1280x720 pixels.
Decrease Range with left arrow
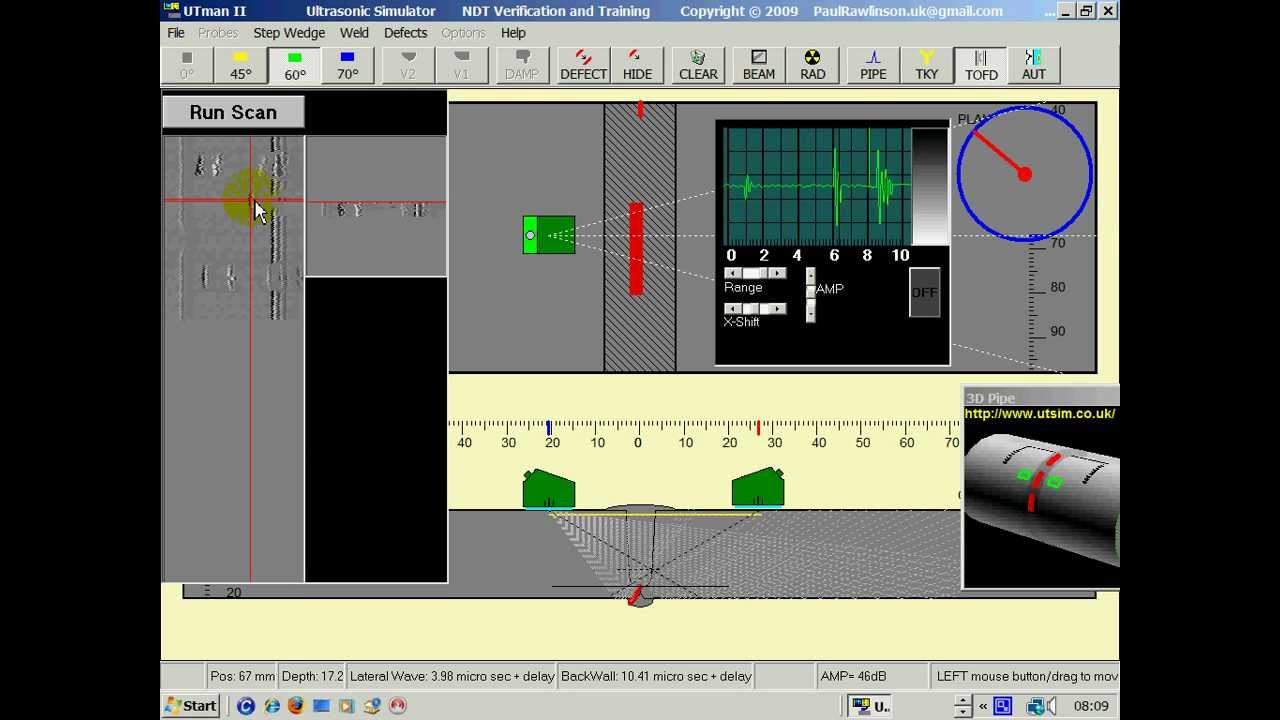[732, 273]
